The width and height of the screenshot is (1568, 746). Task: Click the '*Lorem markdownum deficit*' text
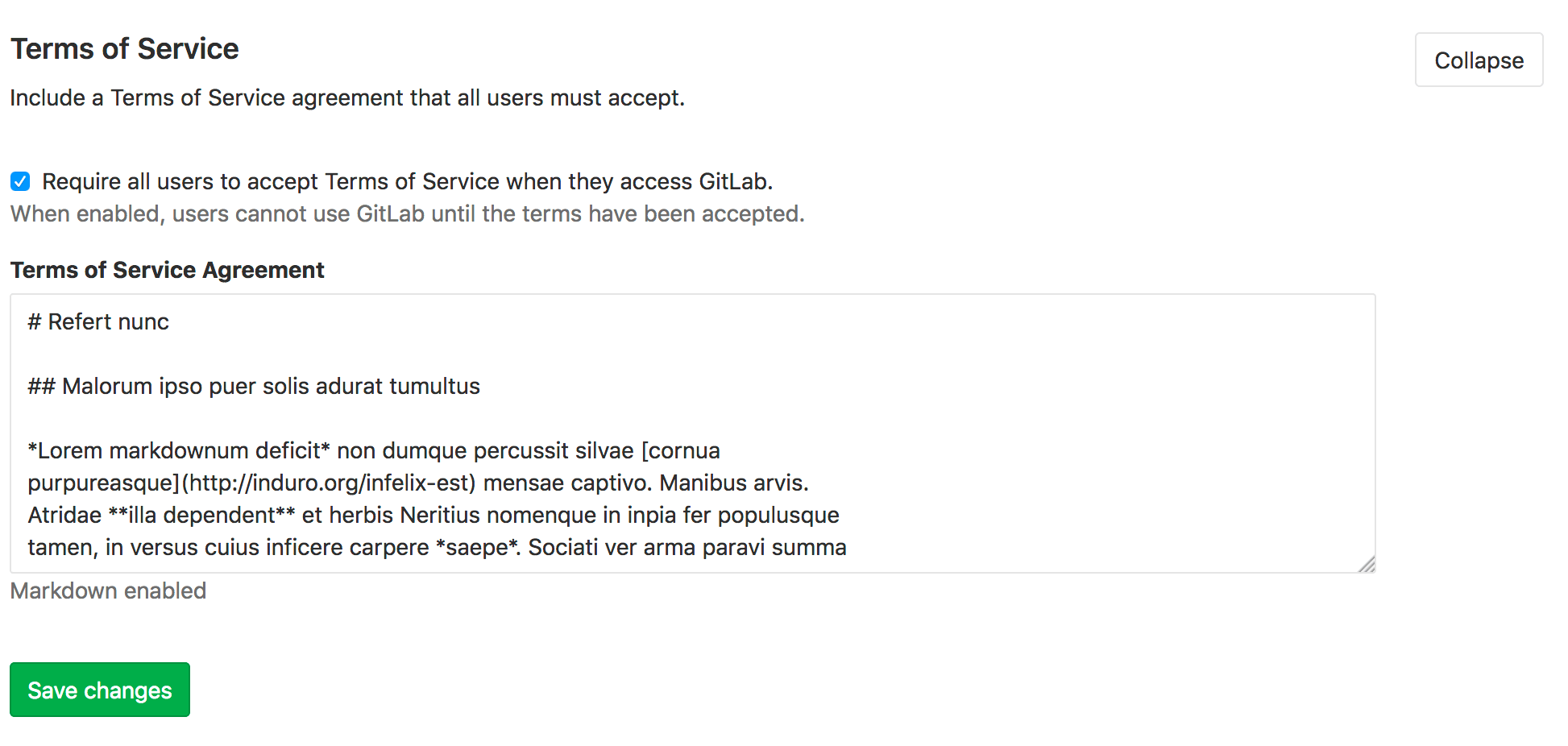pyautogui.click(x=179, y=450)
